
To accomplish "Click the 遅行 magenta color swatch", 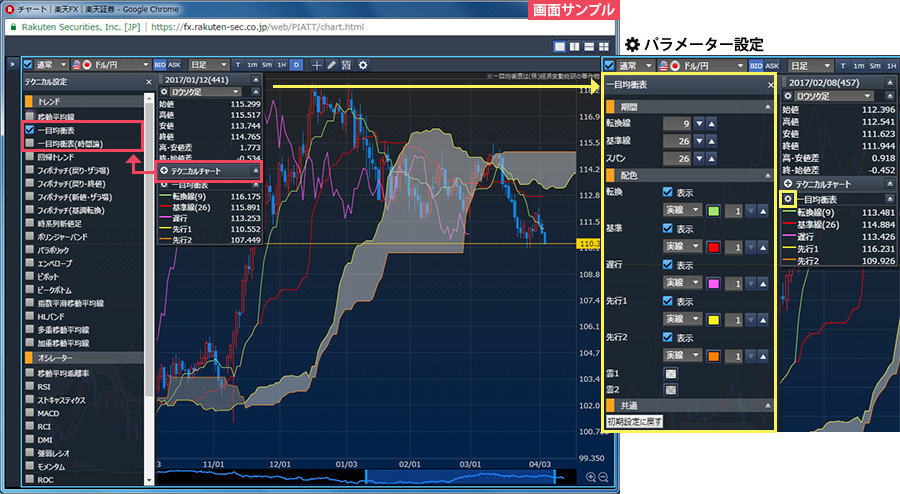I will 713,283.
